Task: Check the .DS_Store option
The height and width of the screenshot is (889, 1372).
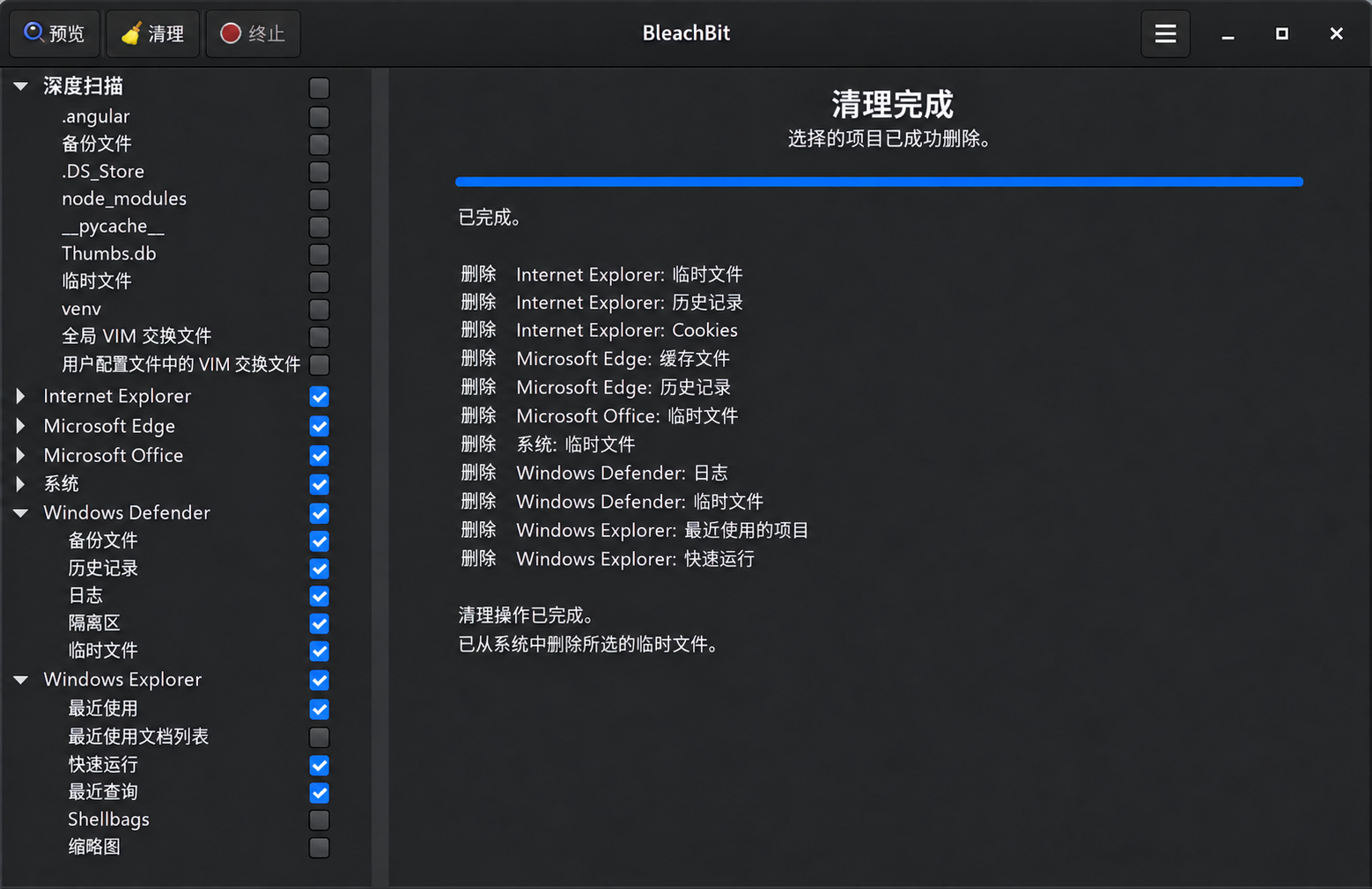Action: tap(320, 172)
